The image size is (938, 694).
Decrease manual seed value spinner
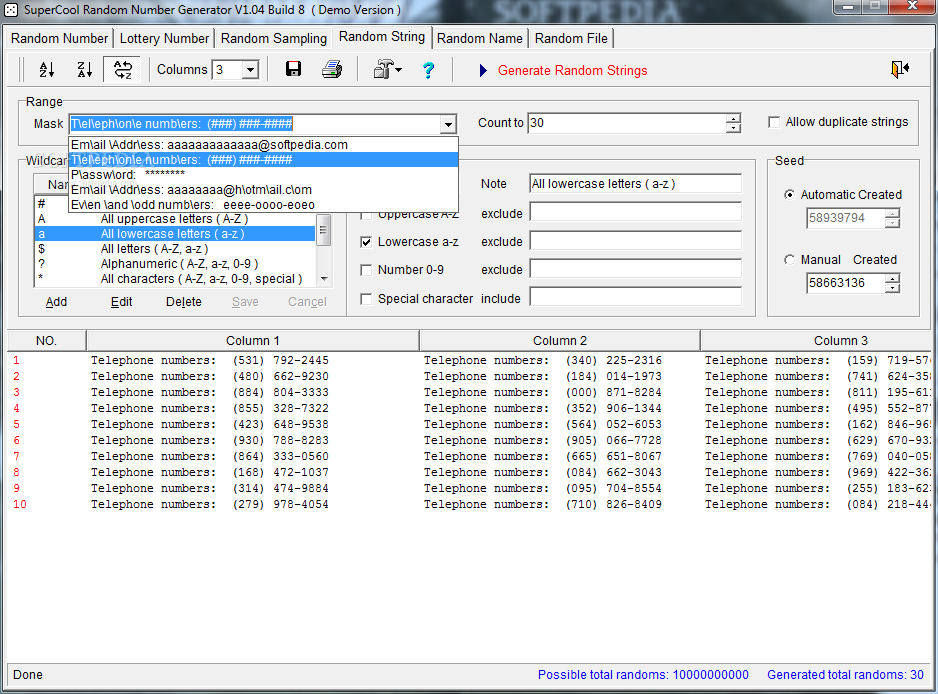893,288
